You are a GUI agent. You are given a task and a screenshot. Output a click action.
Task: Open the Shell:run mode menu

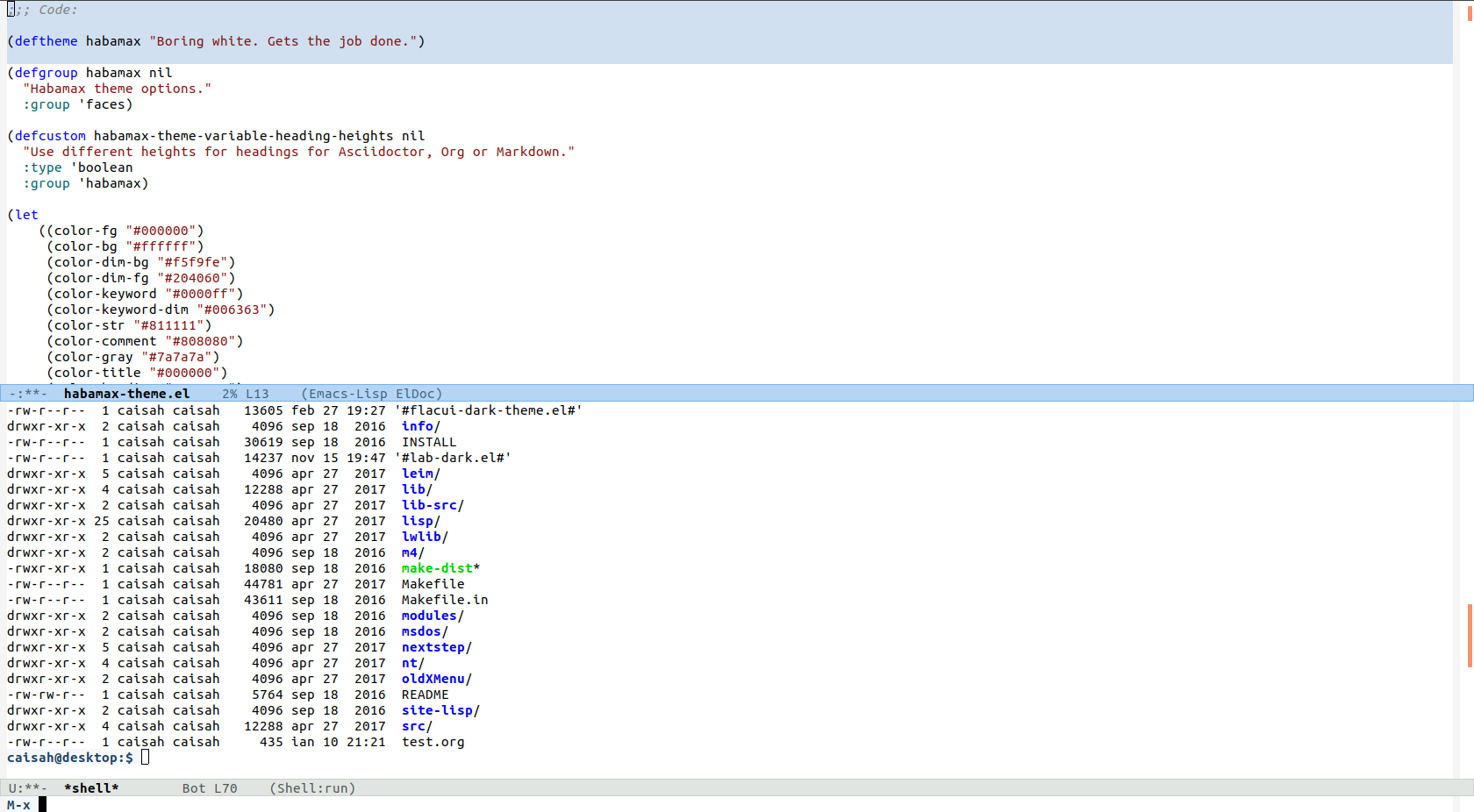312,788
